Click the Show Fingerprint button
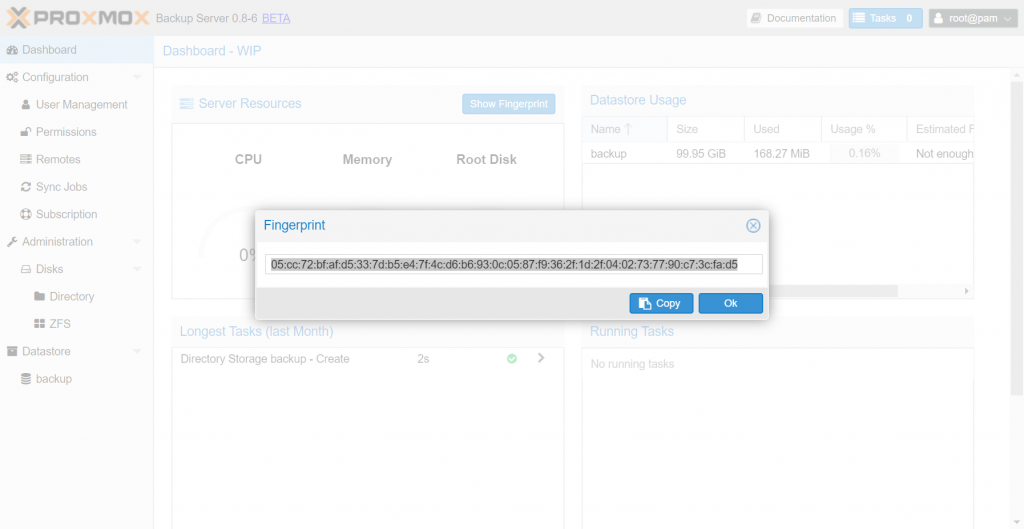The height and width of the screenshot is (529, 1024). pyautogui.click(x=509, y=104)
